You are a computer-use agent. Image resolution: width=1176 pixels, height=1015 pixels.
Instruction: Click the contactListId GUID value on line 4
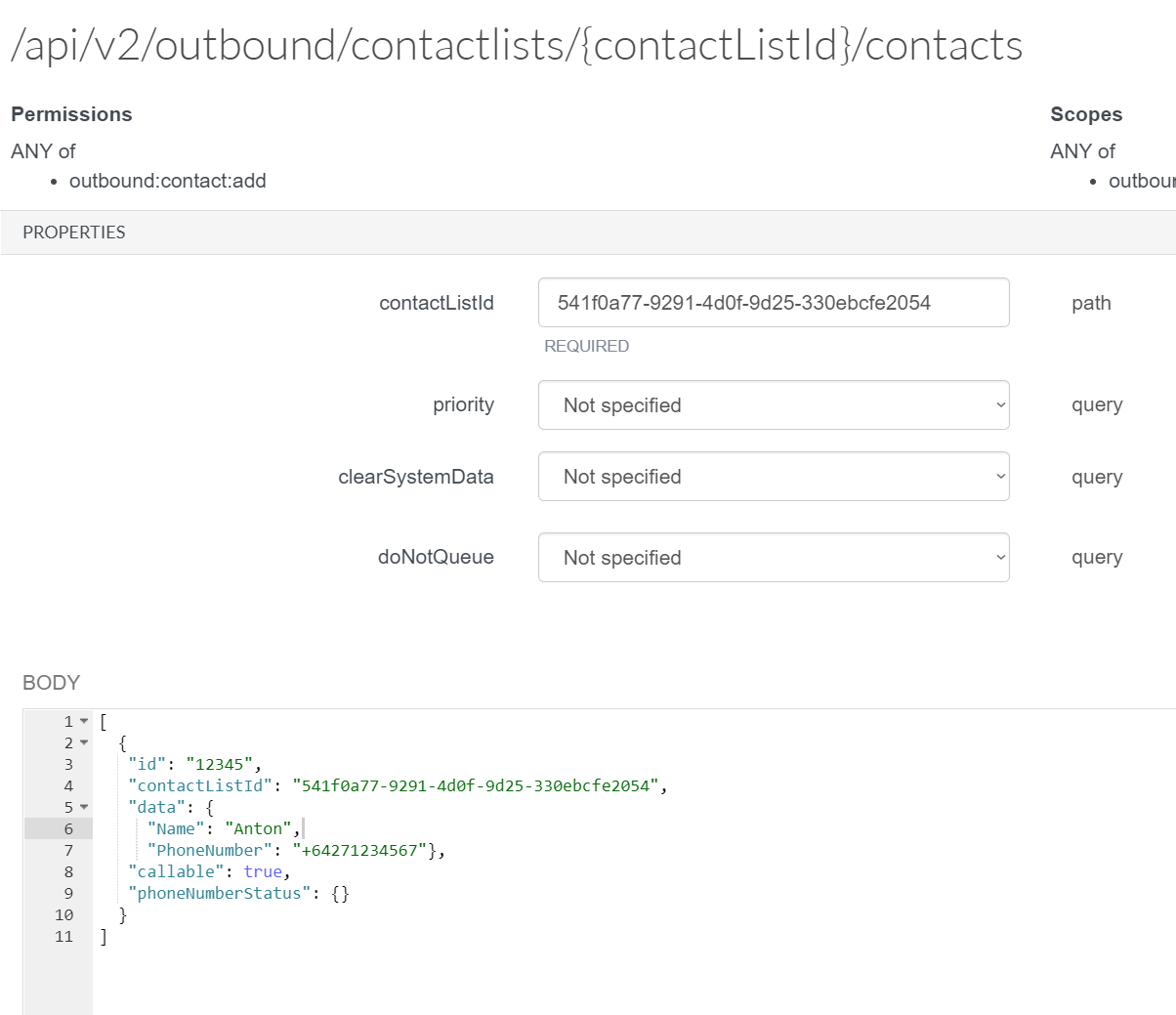475,786
